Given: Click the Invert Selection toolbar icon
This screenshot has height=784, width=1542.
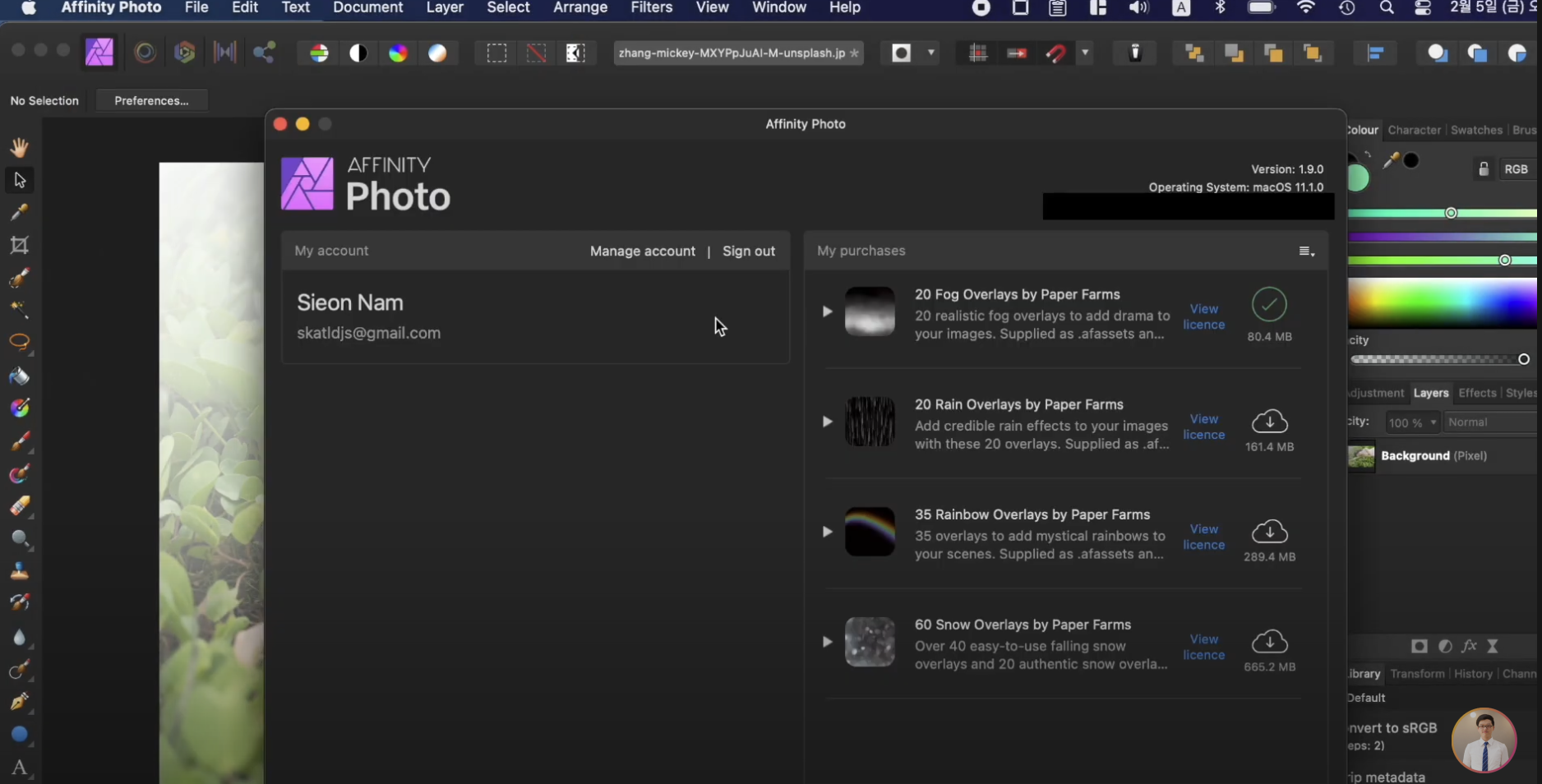Looking at the screenshot, I should [575, 53].
